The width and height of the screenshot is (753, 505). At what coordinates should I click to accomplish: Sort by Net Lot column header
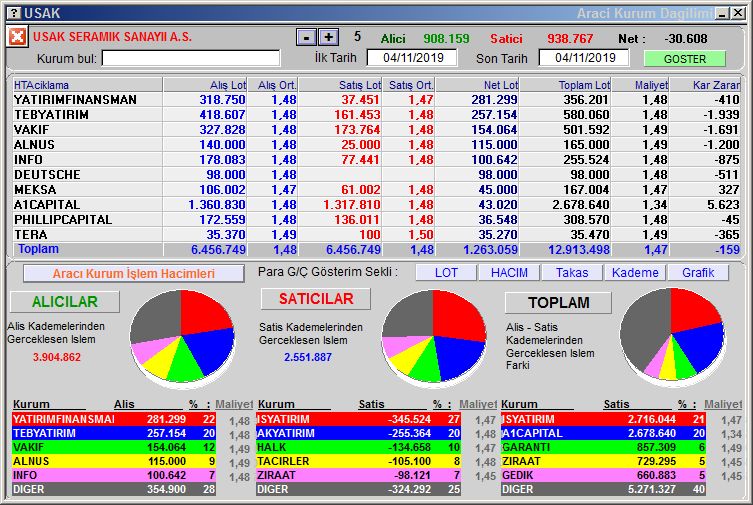tap(477, 85)
